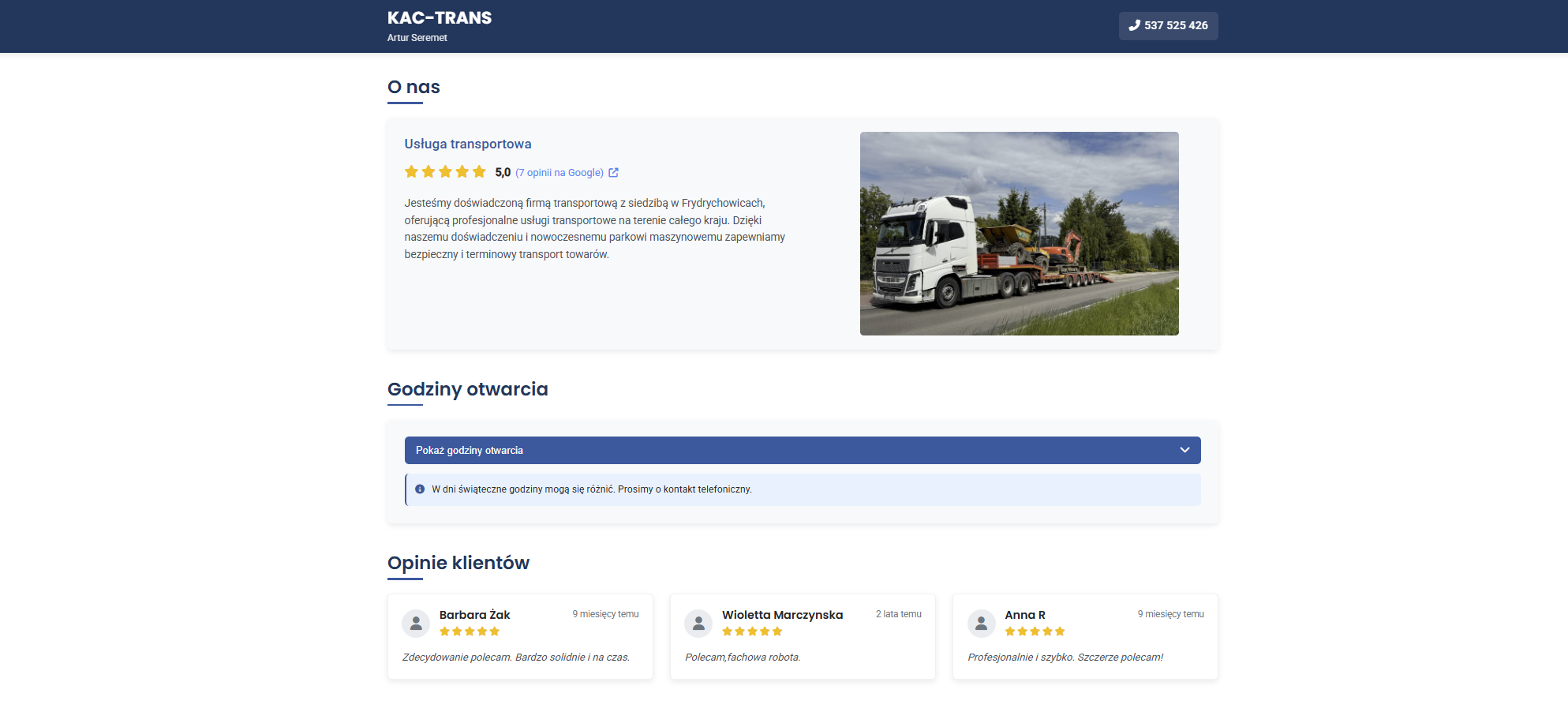
Task: Click the KAC-TRANS site title
Action: point(440,17)
